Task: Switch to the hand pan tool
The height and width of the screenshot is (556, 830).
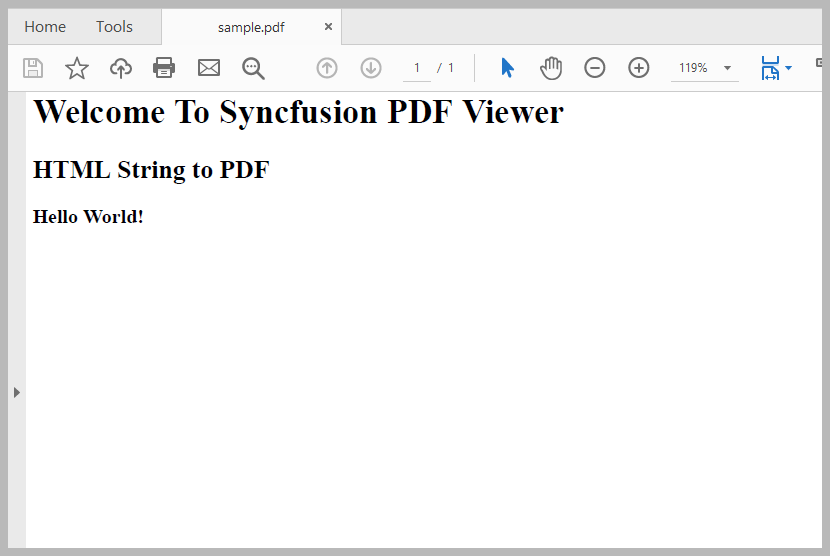Action: coord(551,68)
